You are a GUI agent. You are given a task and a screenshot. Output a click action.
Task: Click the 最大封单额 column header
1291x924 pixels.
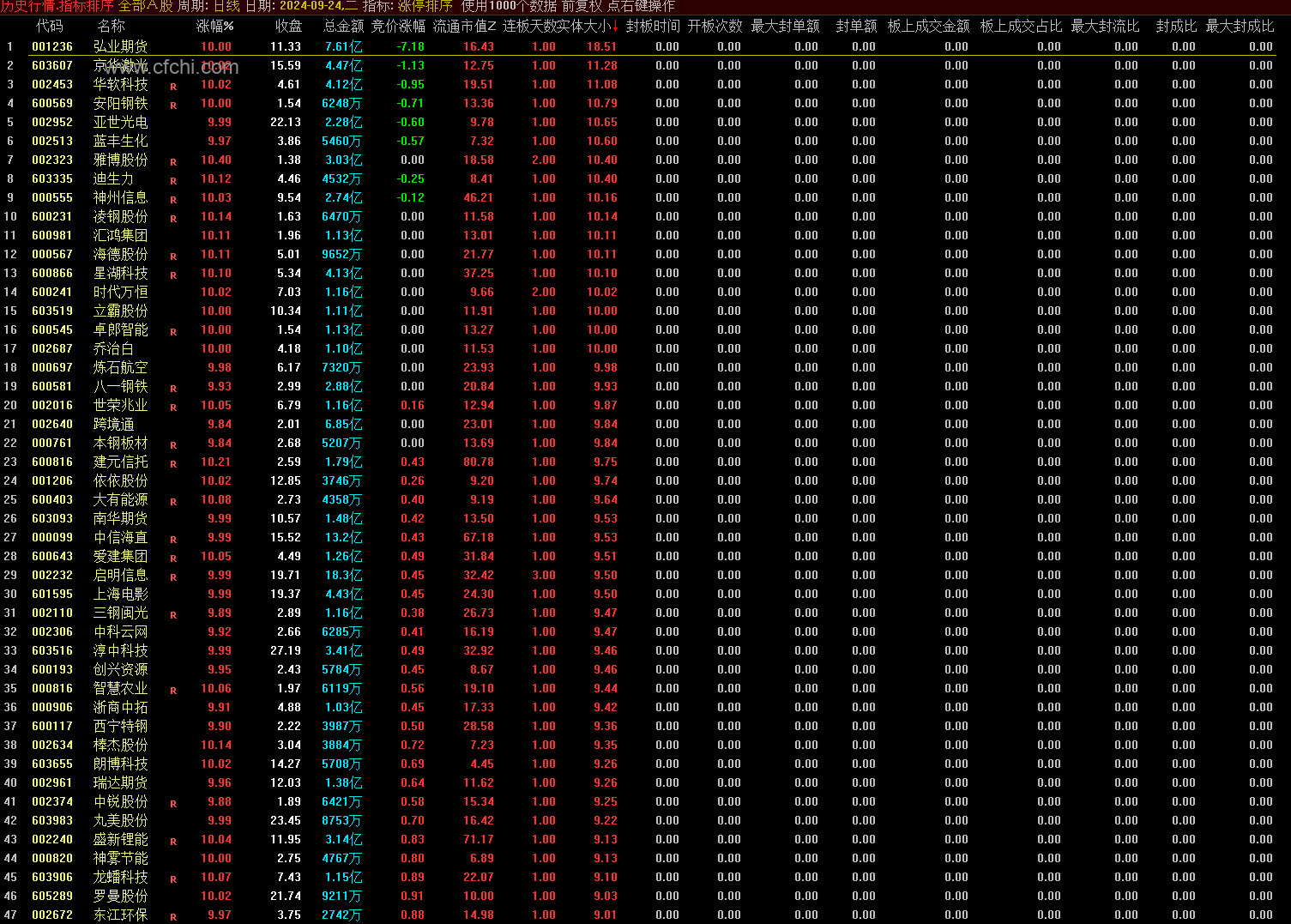pos(785,27)
